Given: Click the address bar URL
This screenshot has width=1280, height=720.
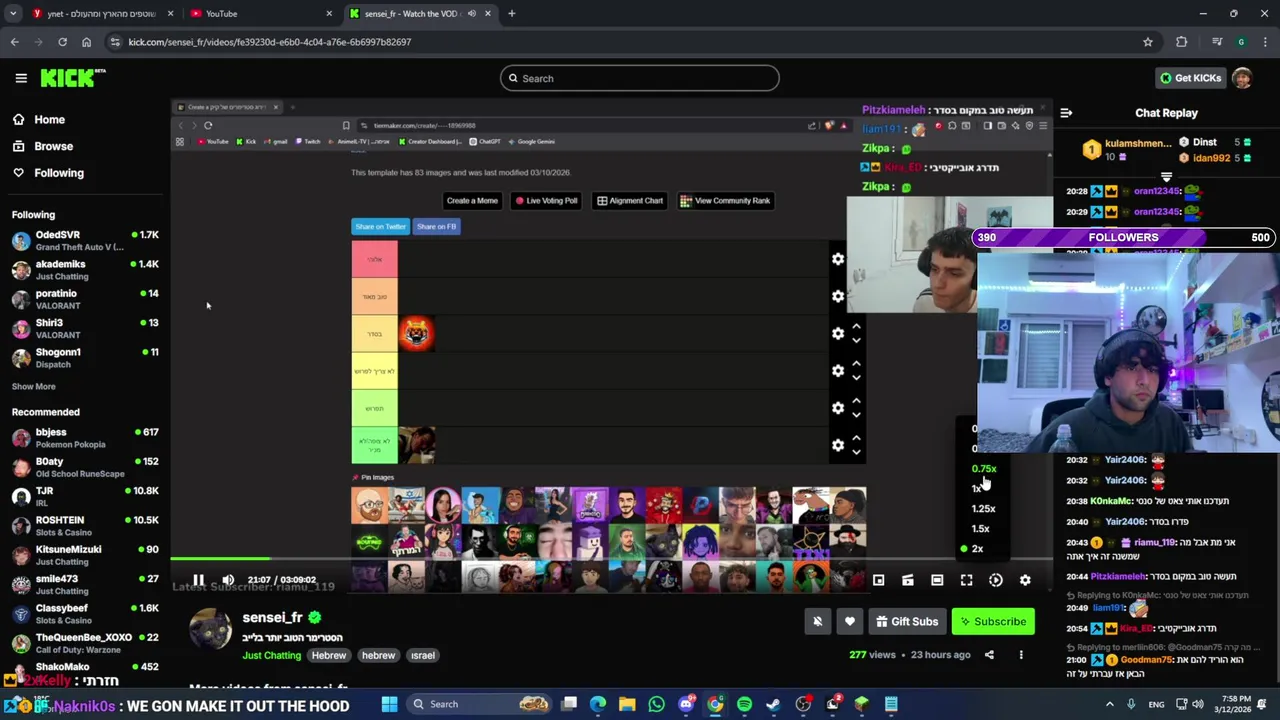Looking at the screenshot, I should 270,42.
